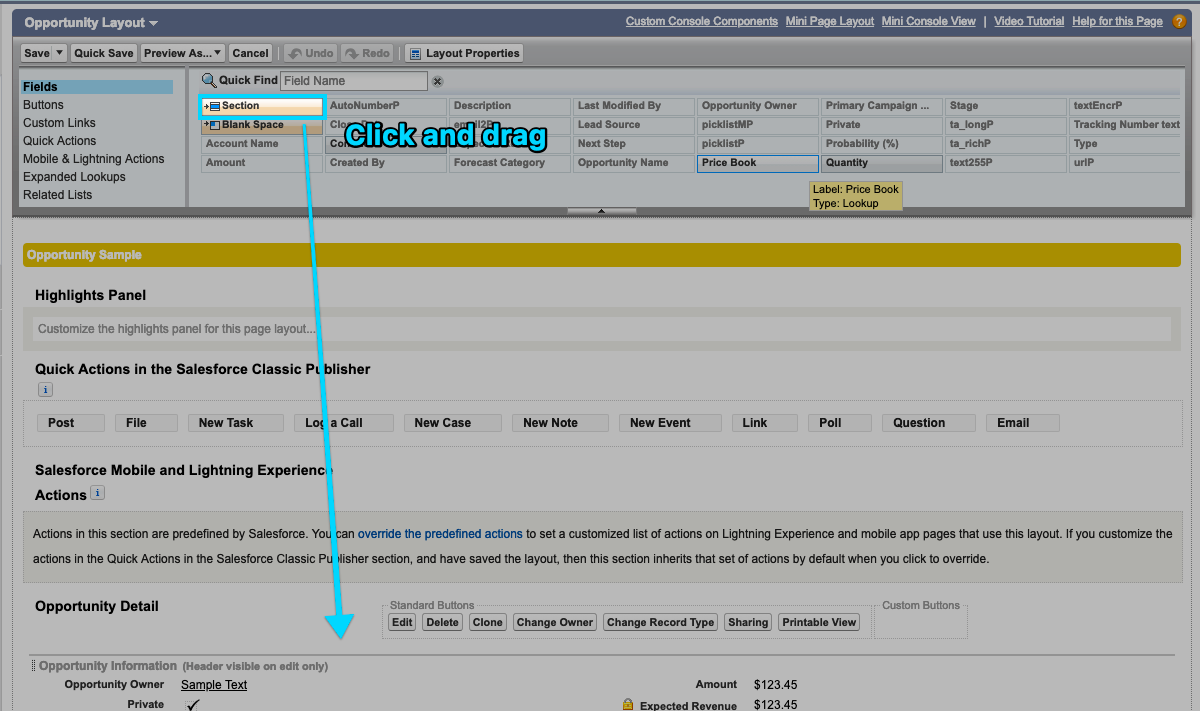Click the Clone standard button

pos(488,622)
